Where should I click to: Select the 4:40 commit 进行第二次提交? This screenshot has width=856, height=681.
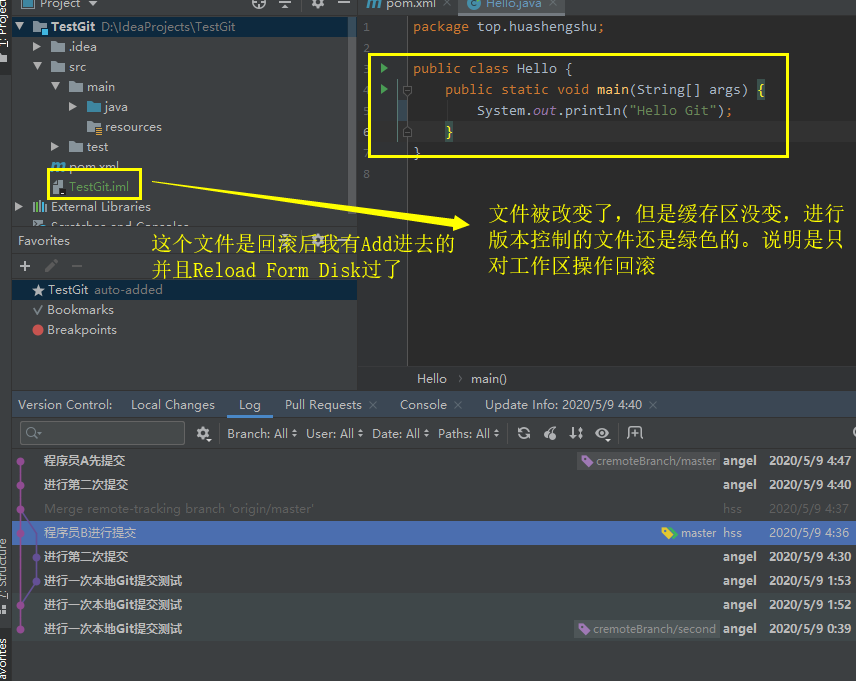(434, 485)
